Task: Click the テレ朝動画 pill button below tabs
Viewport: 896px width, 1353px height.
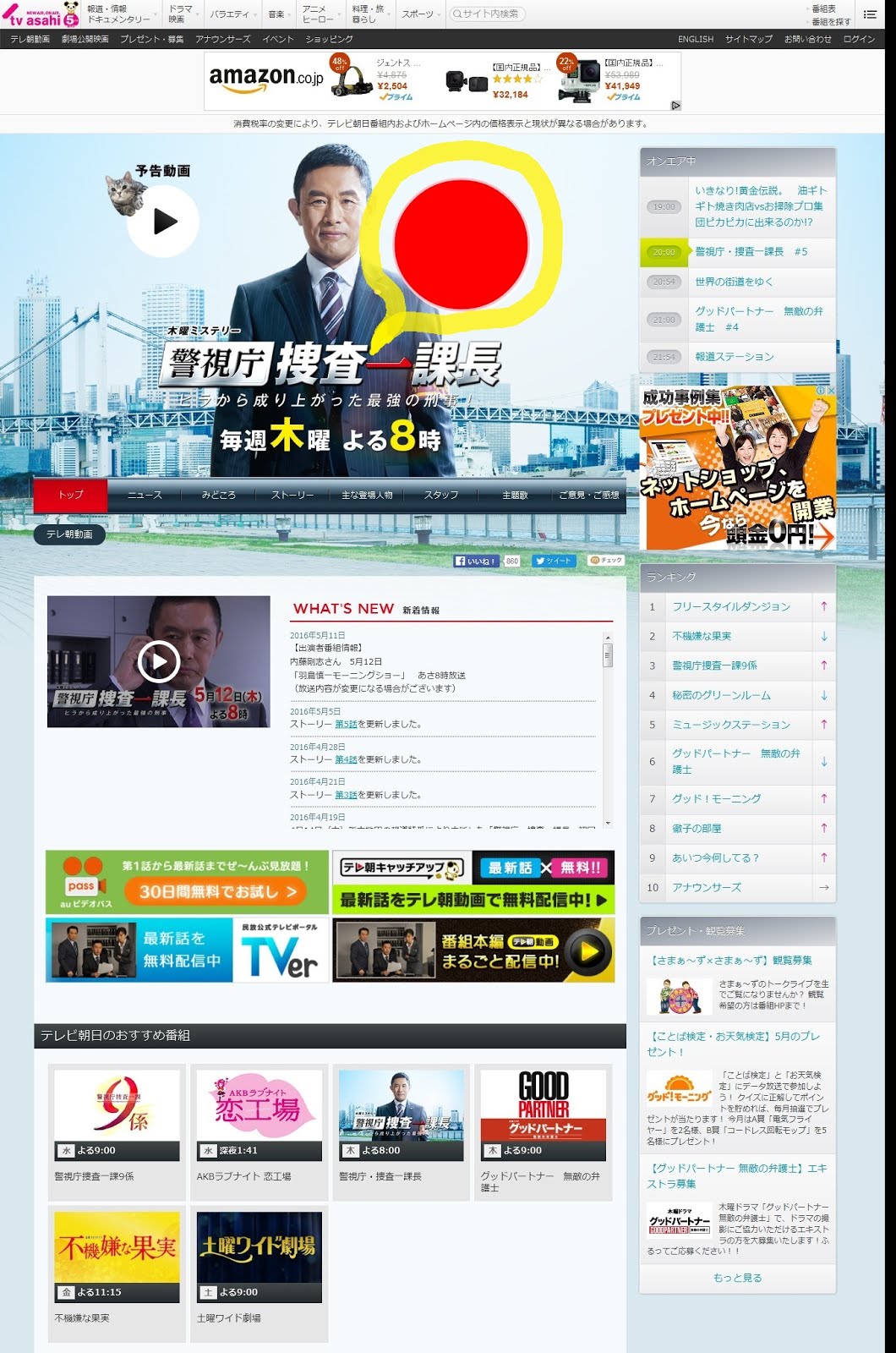Action: (x=69, y=534)
